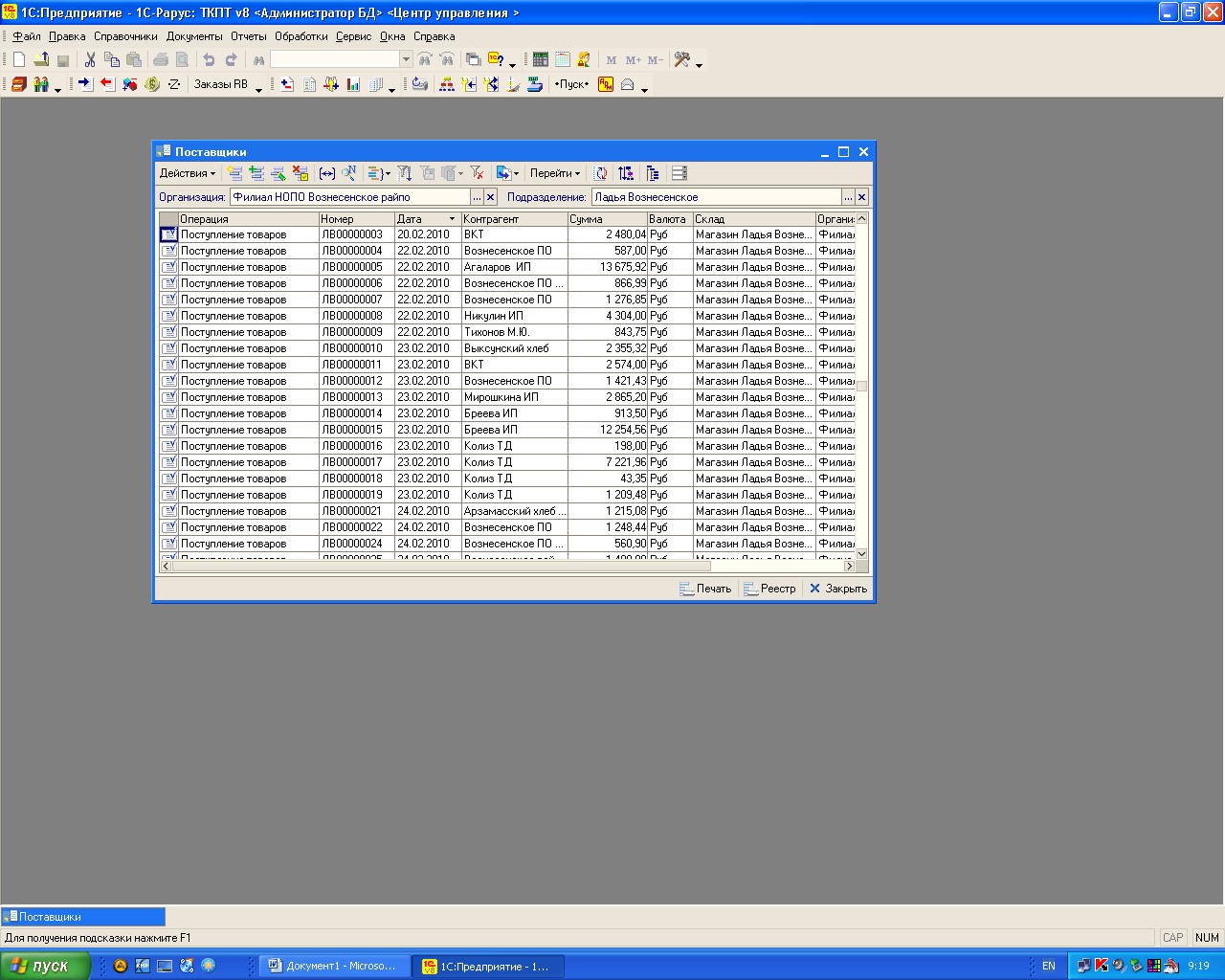Click the Организация input field
This screenshot has height=980, width=1225.
click(350, 197)
